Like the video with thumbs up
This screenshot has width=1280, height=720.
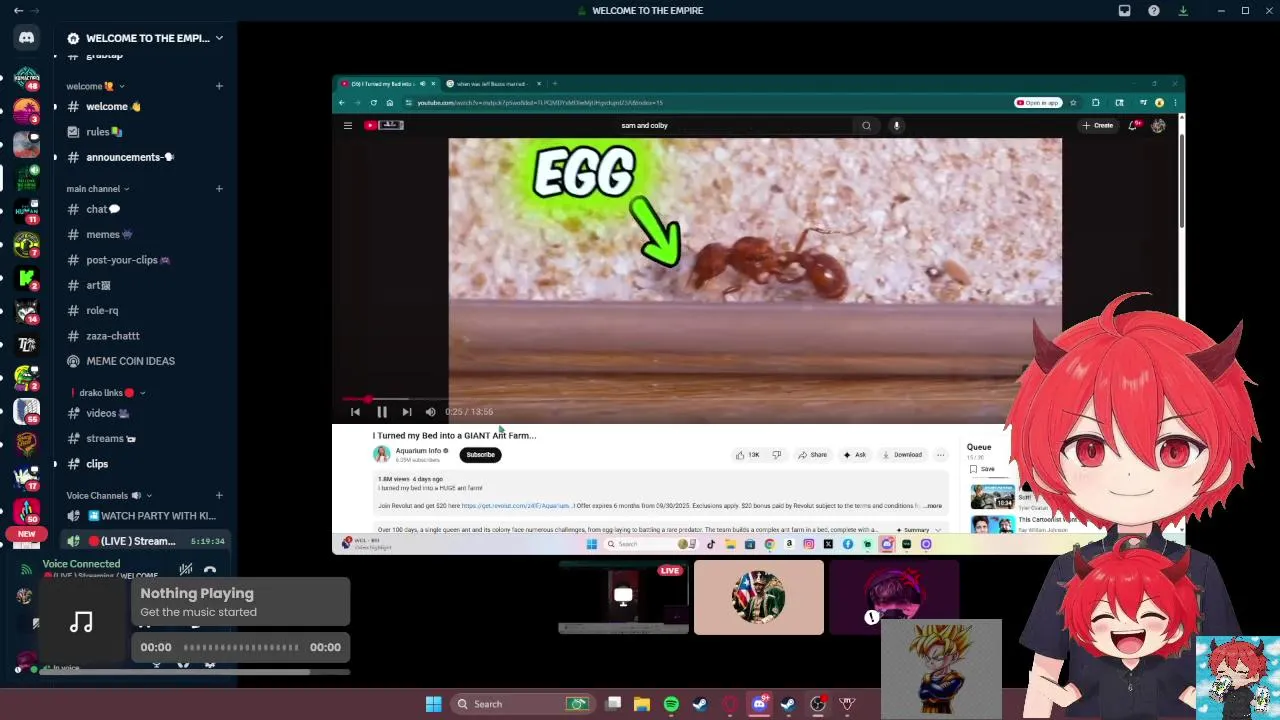747,455
